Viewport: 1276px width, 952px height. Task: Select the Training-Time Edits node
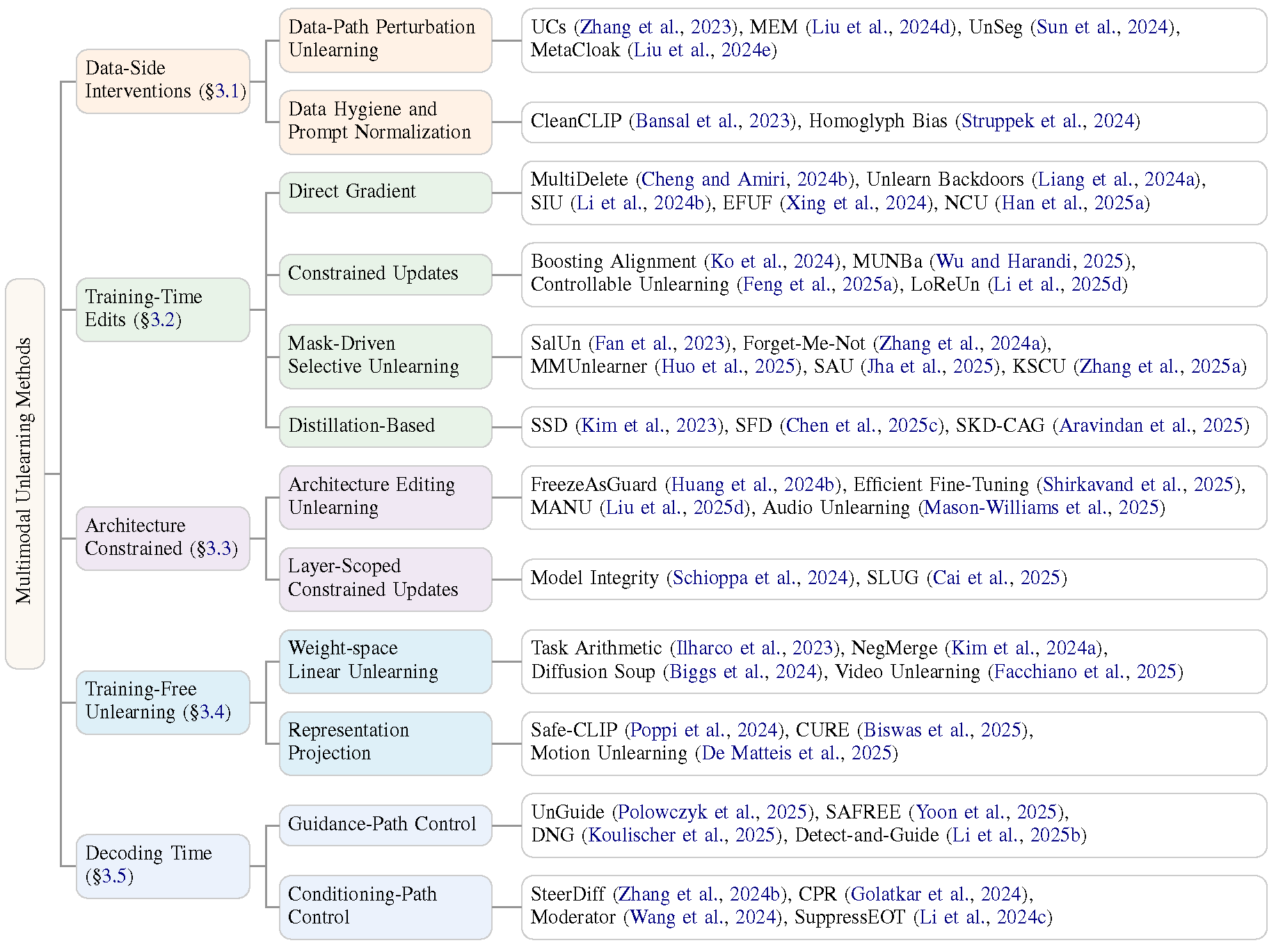[162, 309]
